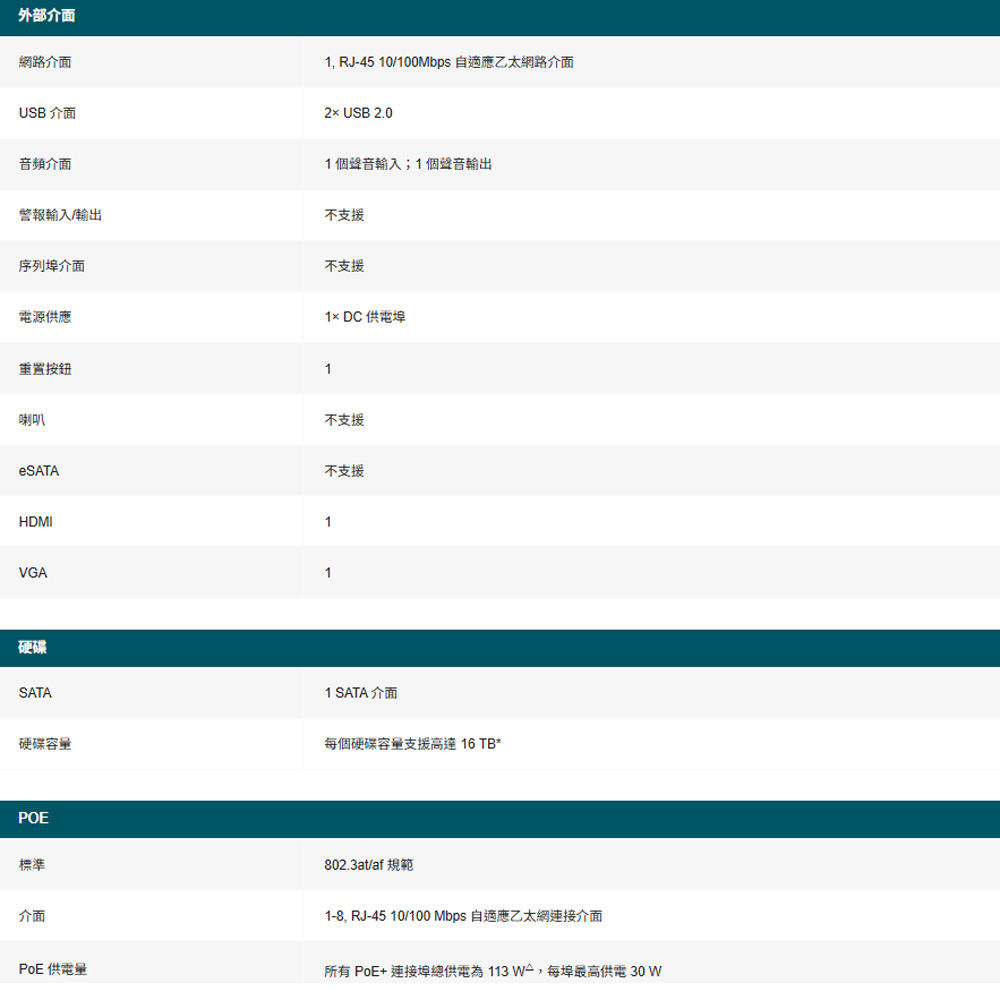Click the 每個硬碟容量支援高達 16 TB* text
Image resolution: width=1000 pixels, height=1000 pixels.
click(x=412, y=744)
